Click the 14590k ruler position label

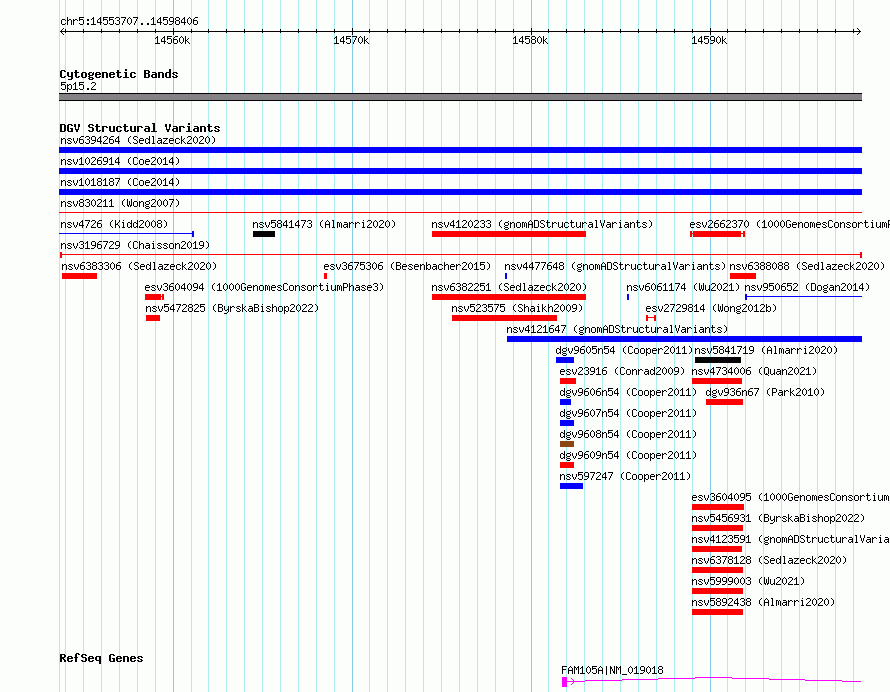(709, 40)
